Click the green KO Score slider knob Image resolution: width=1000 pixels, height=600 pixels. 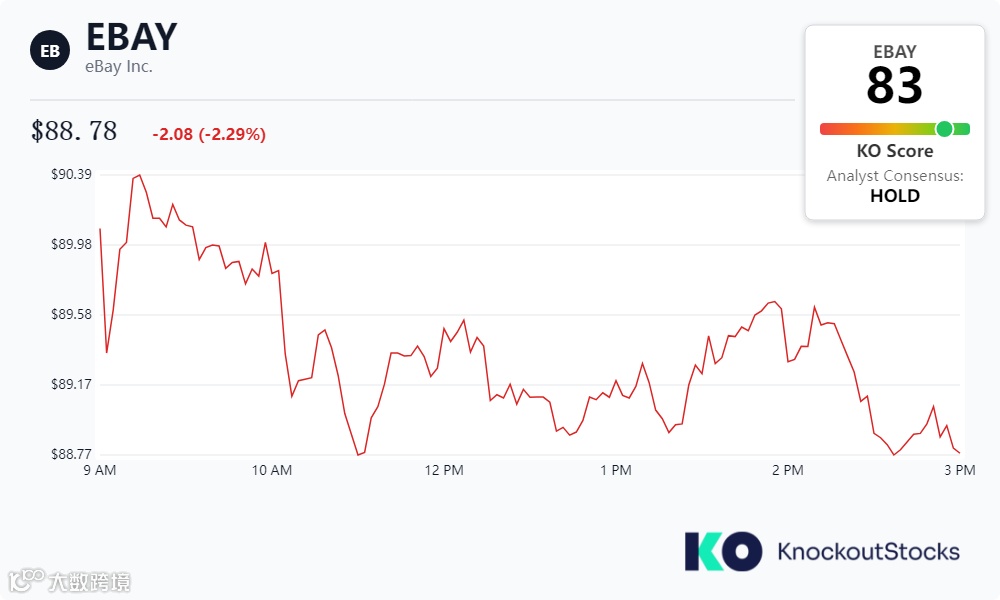[x=944, y=129]
